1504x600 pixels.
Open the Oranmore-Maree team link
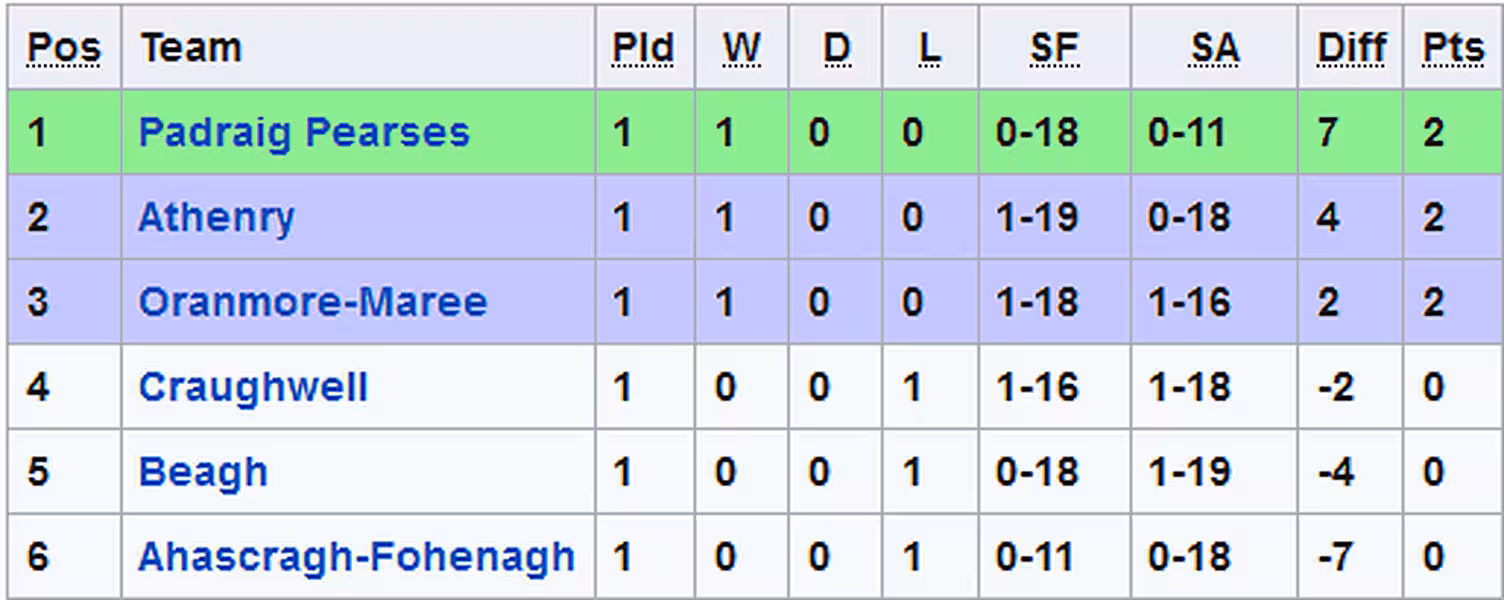tap(312, 302)
